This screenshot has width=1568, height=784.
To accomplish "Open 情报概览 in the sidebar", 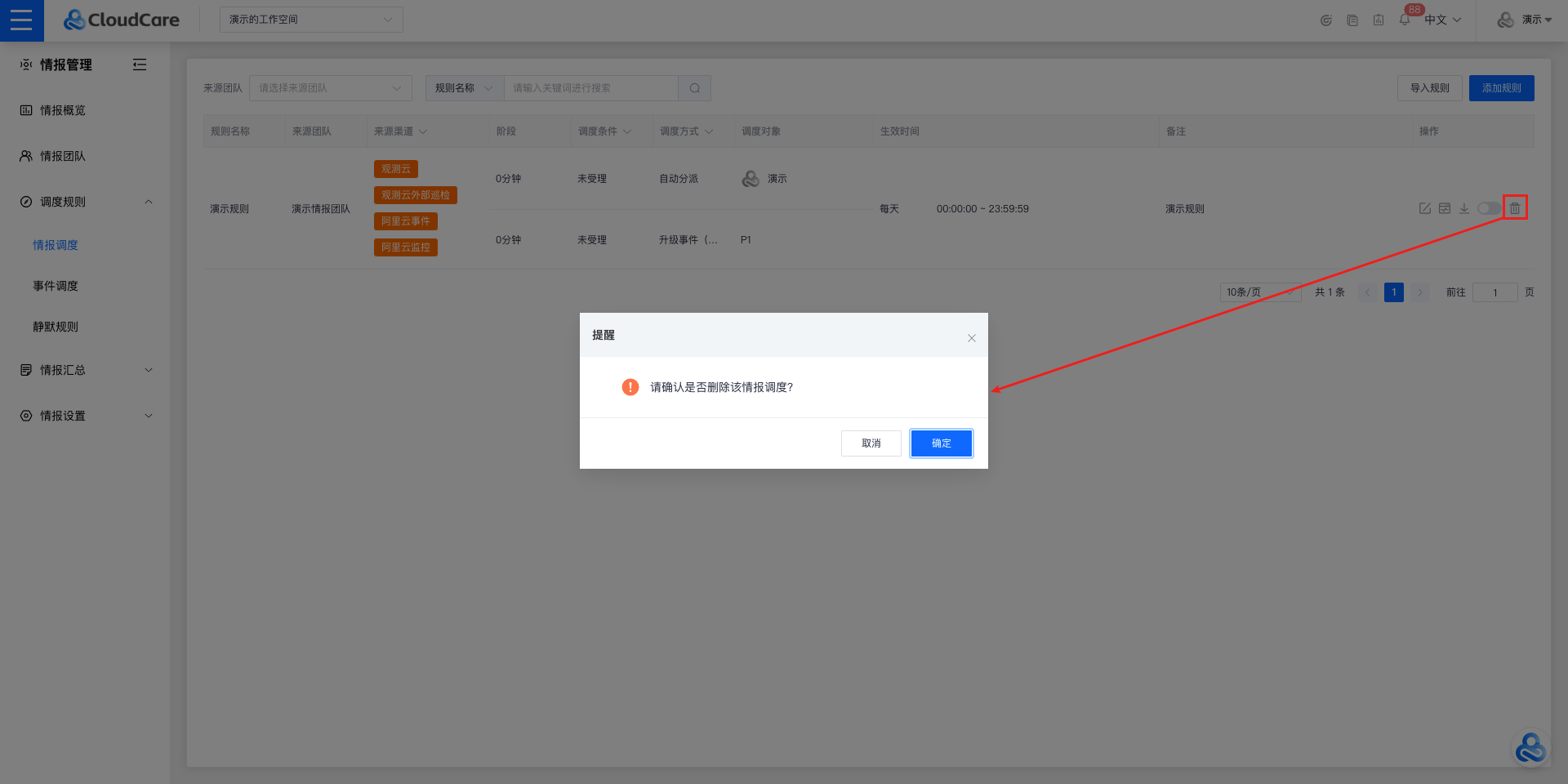I will (63, 110).
